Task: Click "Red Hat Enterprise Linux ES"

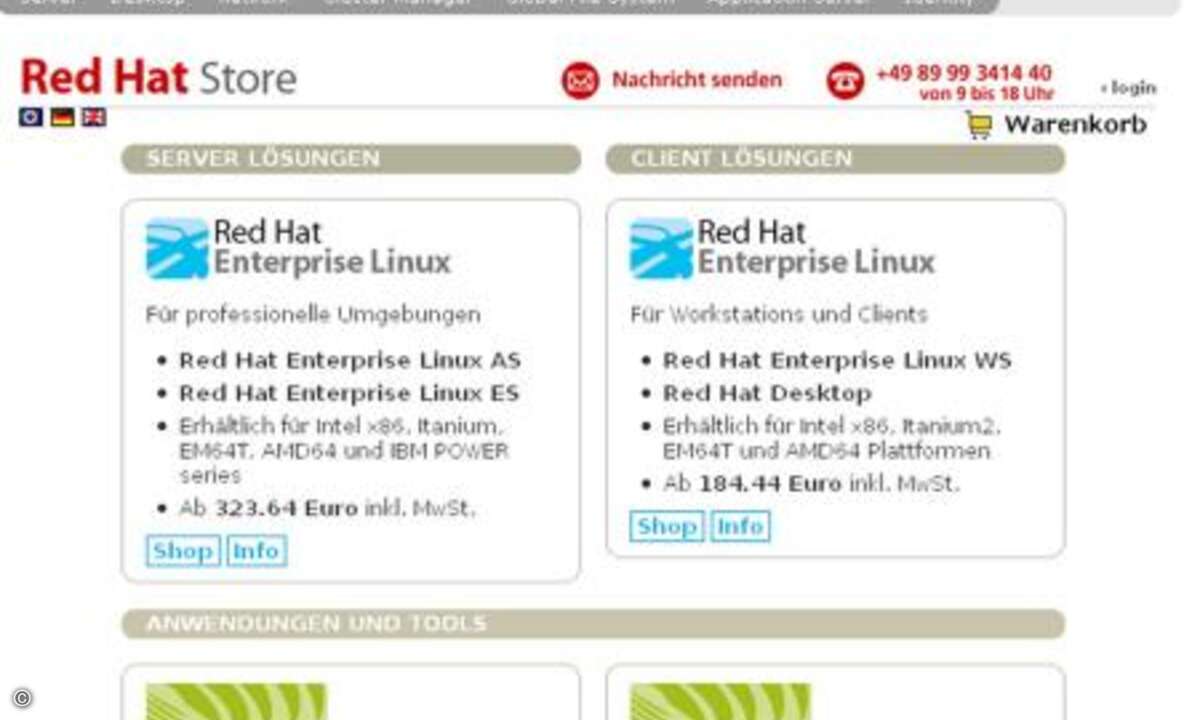Action: pos(349,393)
